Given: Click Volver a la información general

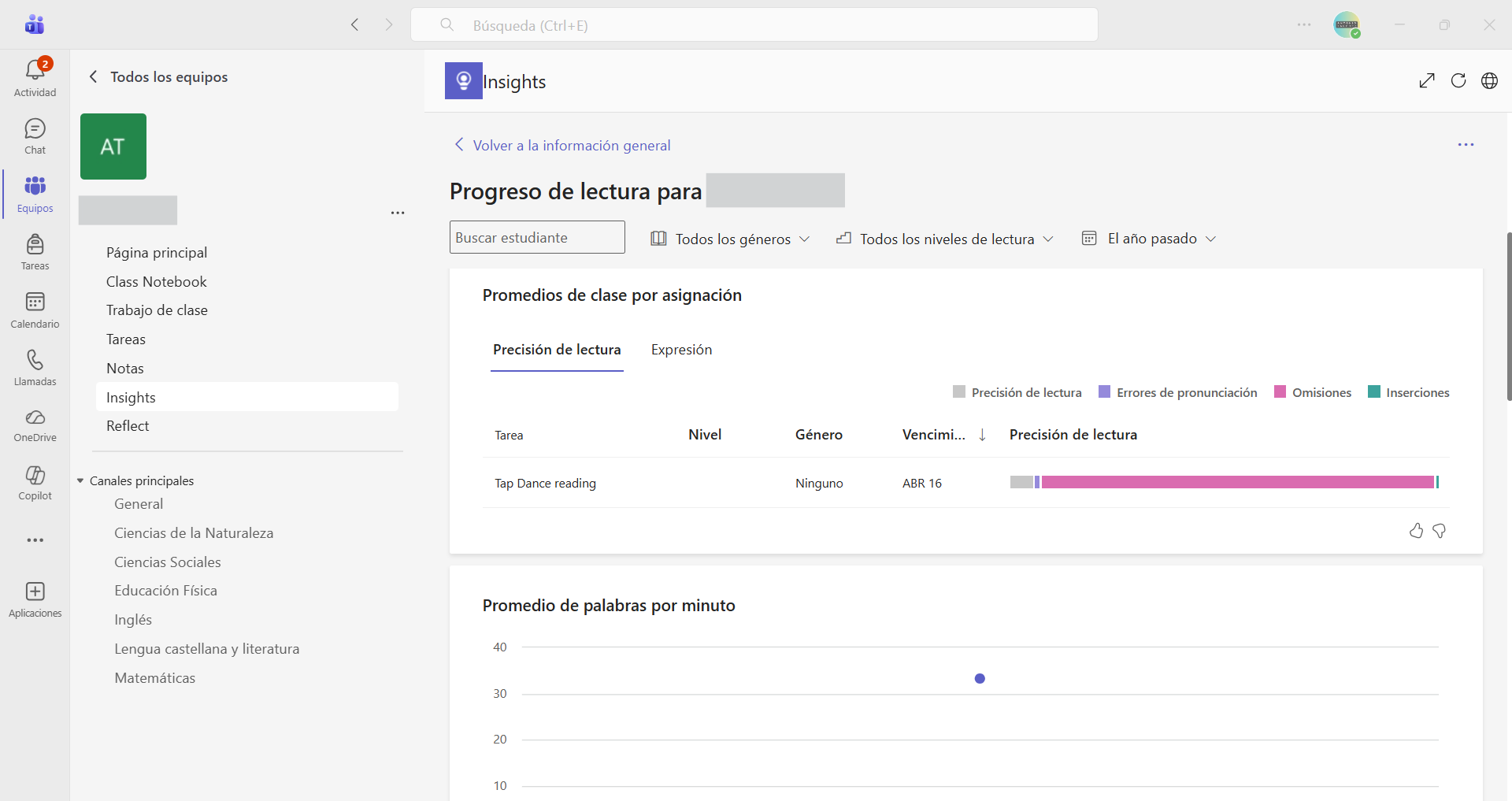Looking at the screenshot, I should point(562,145).
